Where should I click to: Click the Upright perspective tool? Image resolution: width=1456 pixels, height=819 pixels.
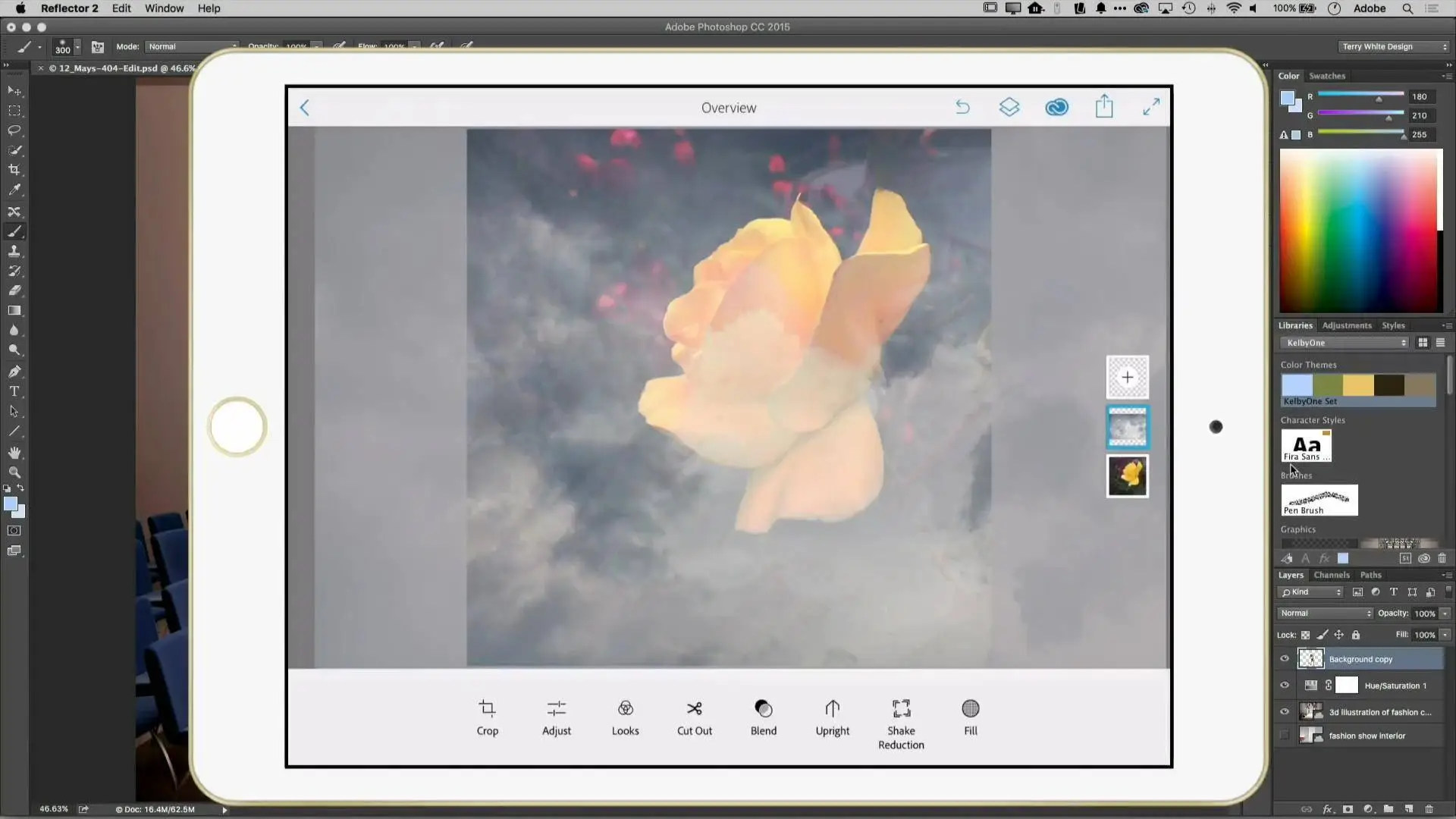pyautogui.click(x=832, y=717)
